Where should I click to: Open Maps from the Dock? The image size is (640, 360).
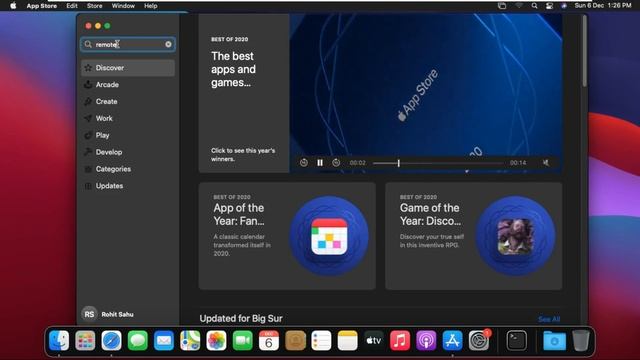(x=190, y=340)
